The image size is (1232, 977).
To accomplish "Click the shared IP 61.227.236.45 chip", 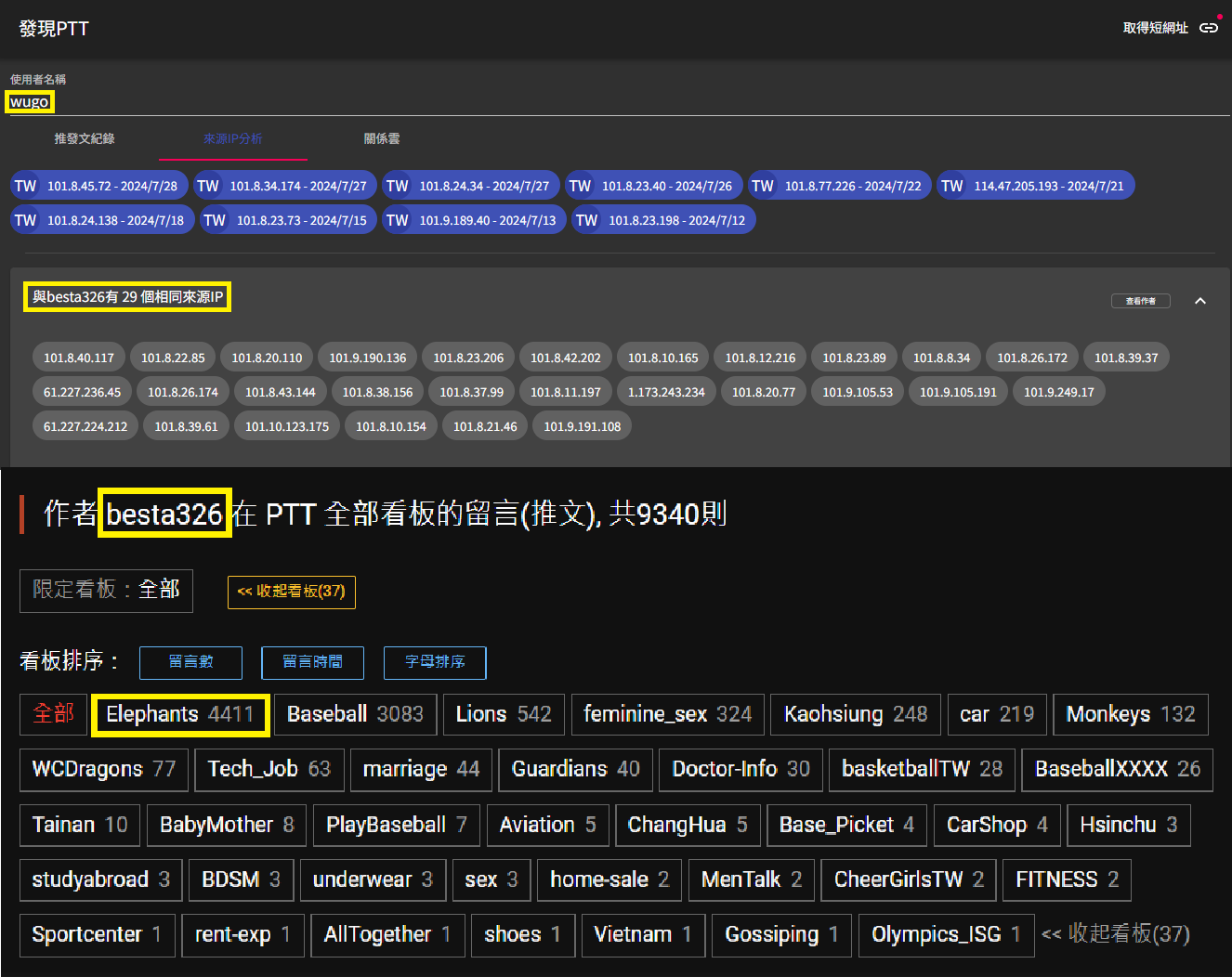I will point(82,392).
